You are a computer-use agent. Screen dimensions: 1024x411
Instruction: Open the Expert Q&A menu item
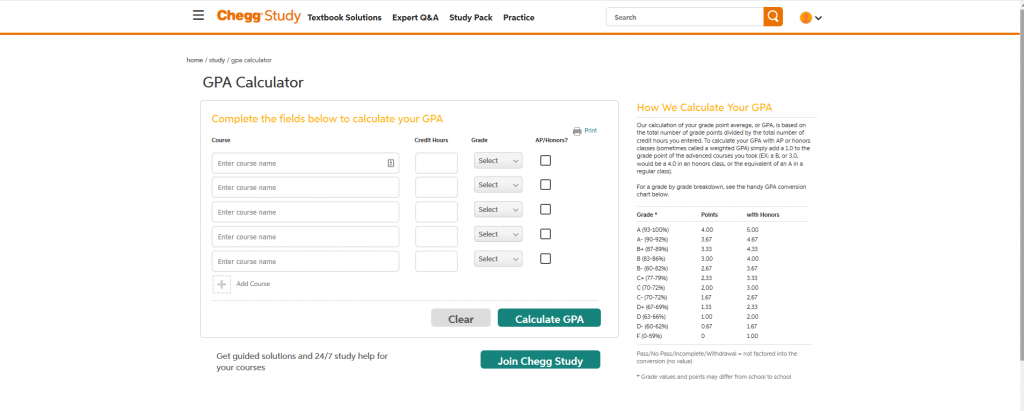tap(415, 18)
